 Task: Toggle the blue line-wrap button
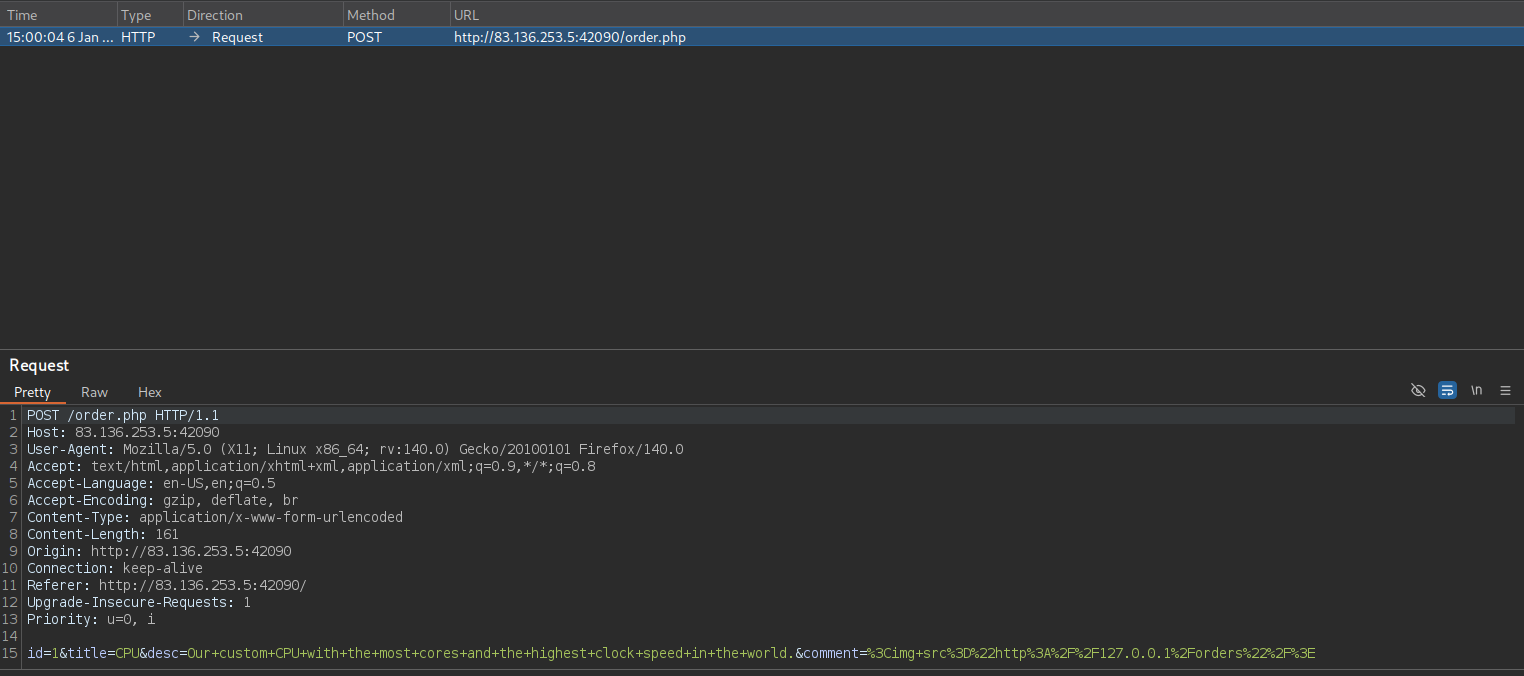(1447, 391)
